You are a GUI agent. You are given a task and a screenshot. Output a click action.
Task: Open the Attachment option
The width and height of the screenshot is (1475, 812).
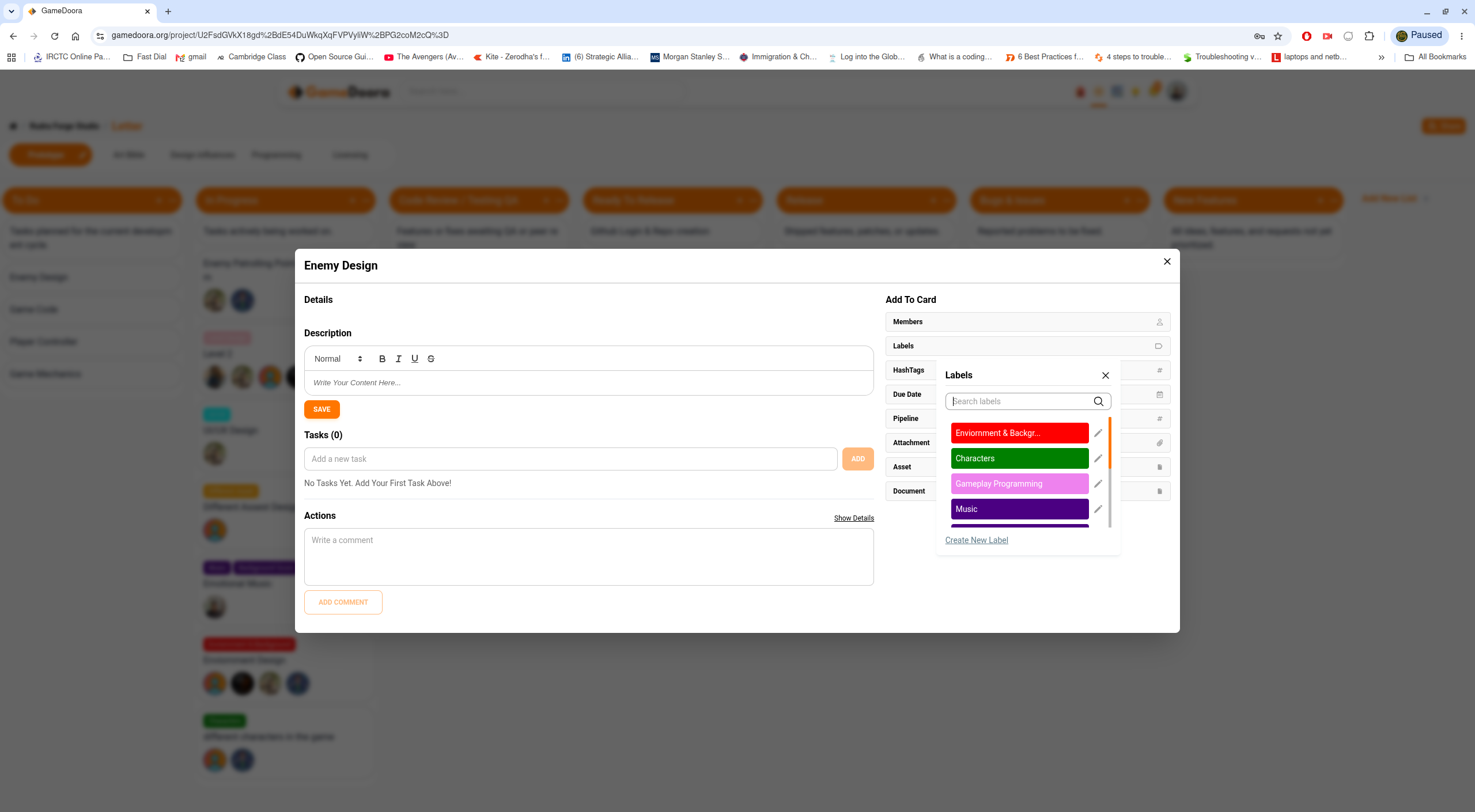911,443
